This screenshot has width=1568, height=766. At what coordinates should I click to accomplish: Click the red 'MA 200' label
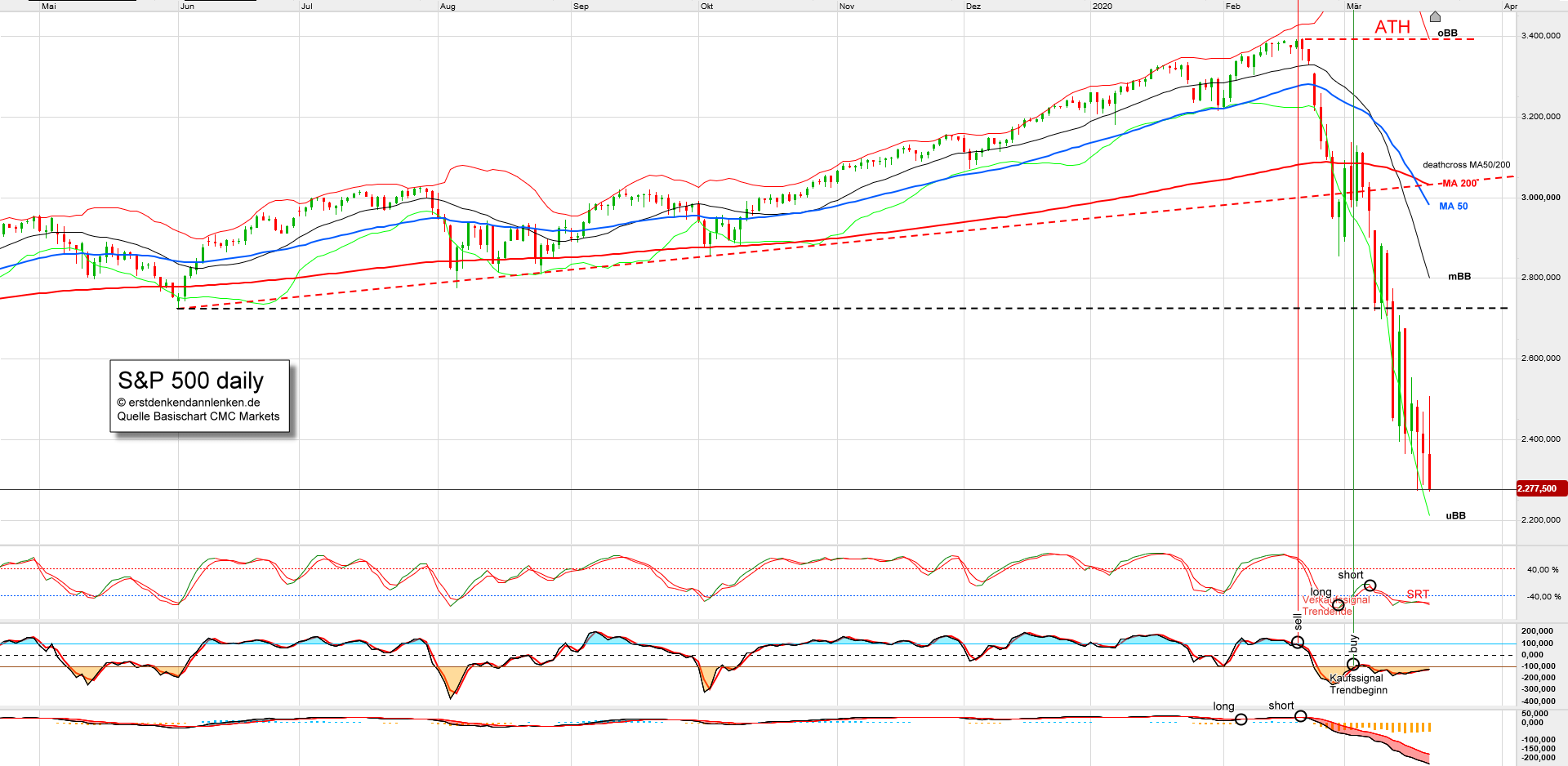[x=1459, y=184]
